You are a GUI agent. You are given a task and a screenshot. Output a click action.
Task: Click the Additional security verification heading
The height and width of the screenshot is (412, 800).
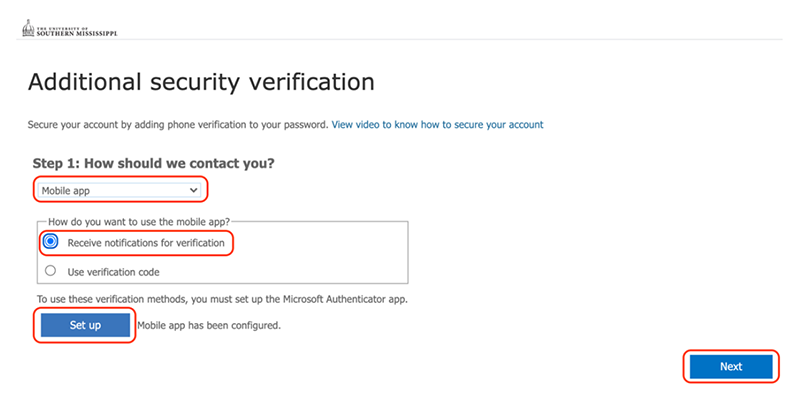coord(201,83)
